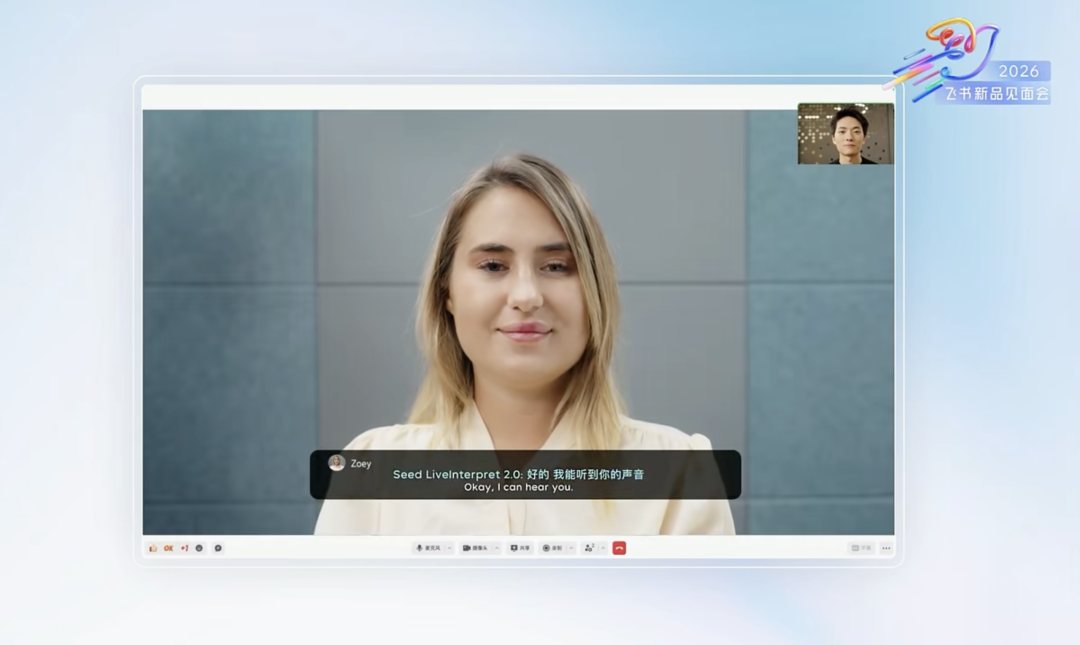Expand the participants options arrow
Image resolution: width=1080 pixels, height=645 pixels.
click(603, 548)
